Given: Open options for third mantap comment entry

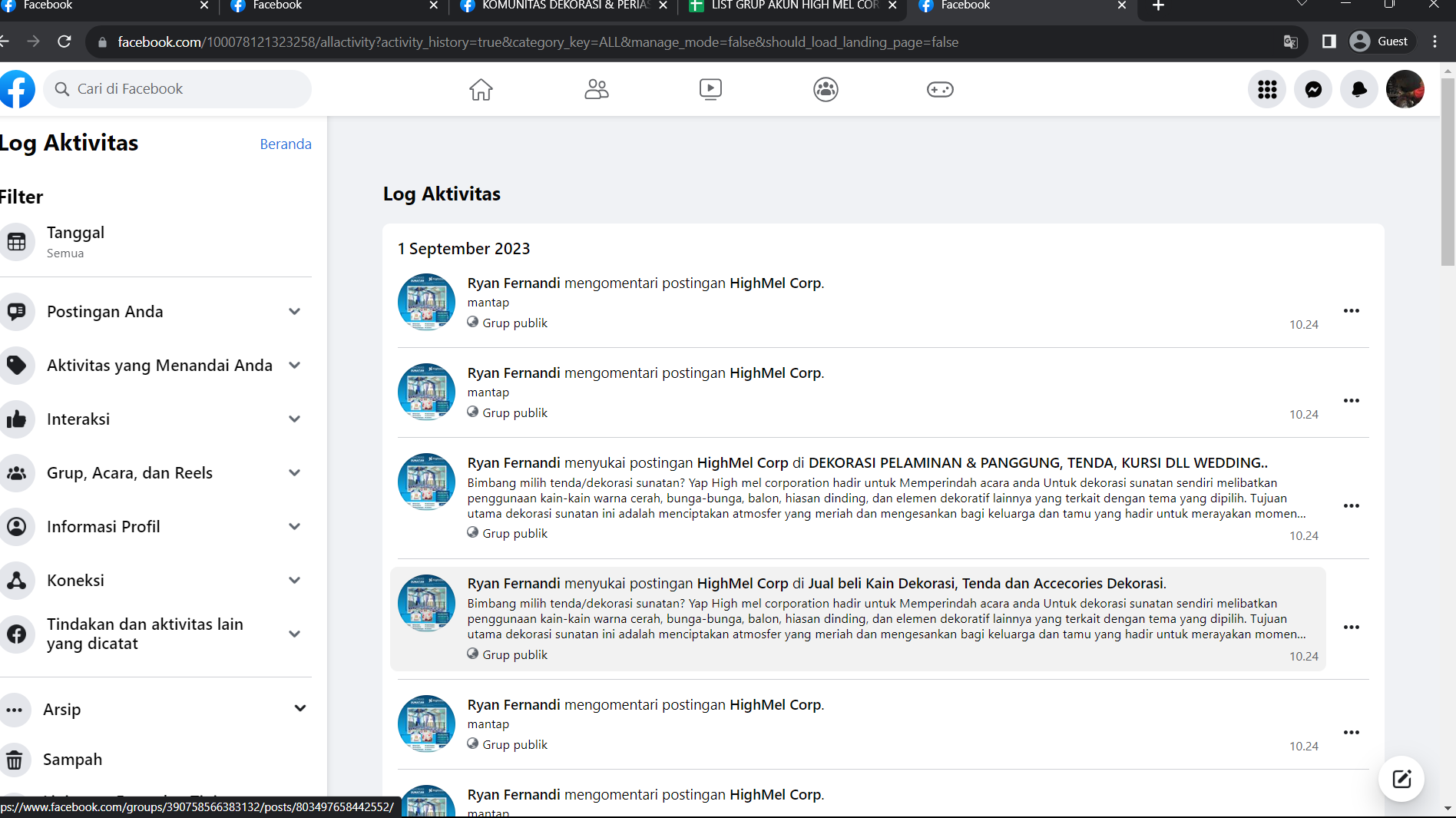Looking at the screenshot, I should pyautogui.click(x=1352, y=733).
